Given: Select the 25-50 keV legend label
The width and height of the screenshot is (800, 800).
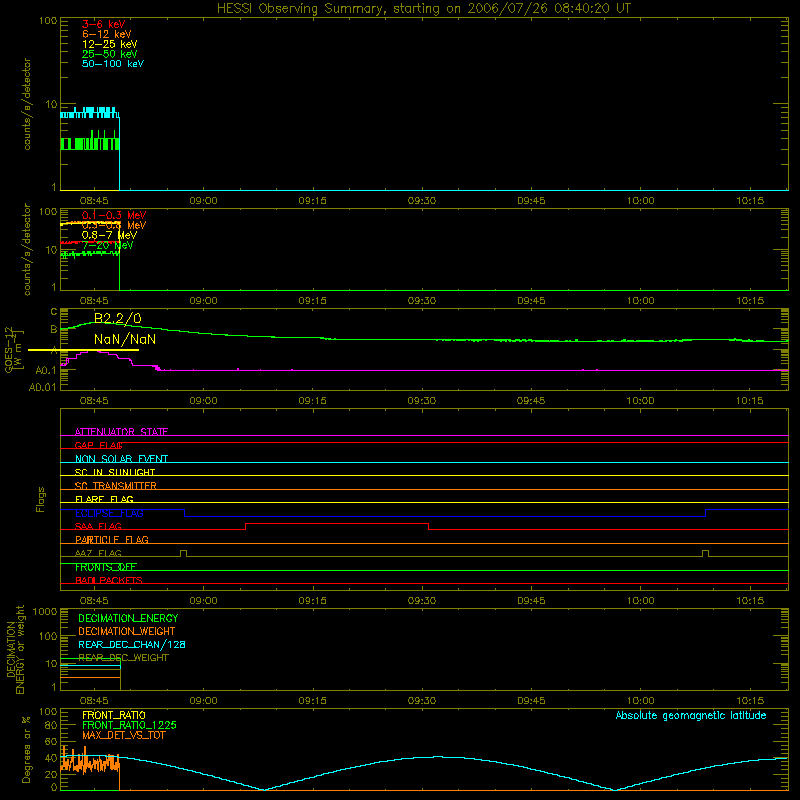Looking at the screenshot, I should [109, 54].
